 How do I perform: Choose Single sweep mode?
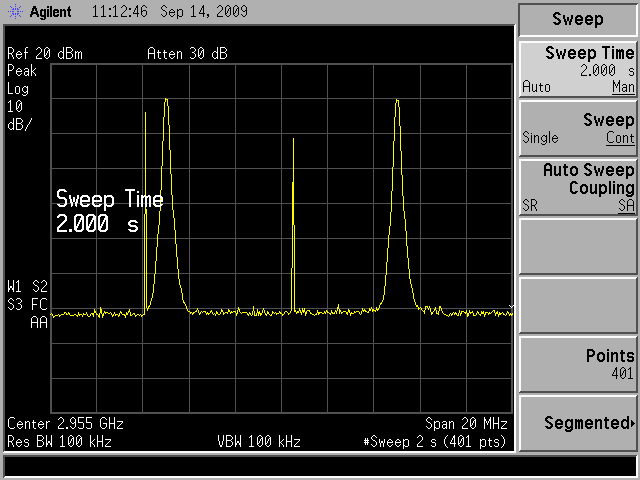[x=540, y=138]
